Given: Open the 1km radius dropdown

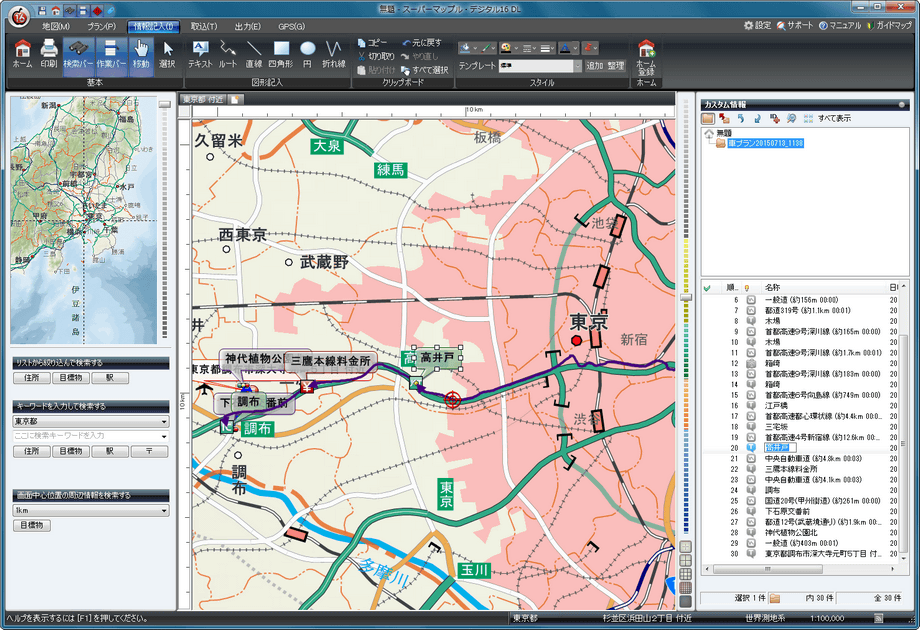Looking at the screenshot, I should coord(91,510).
